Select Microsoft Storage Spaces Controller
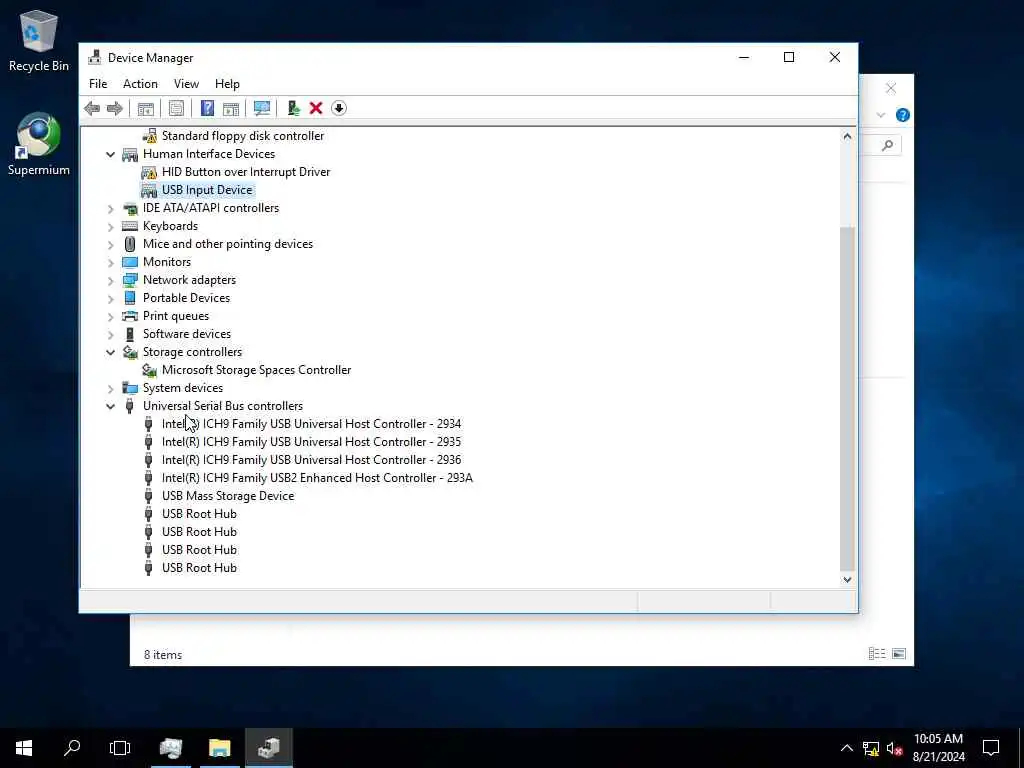This screenshot has width=1024, height=768. pos(257,370)
